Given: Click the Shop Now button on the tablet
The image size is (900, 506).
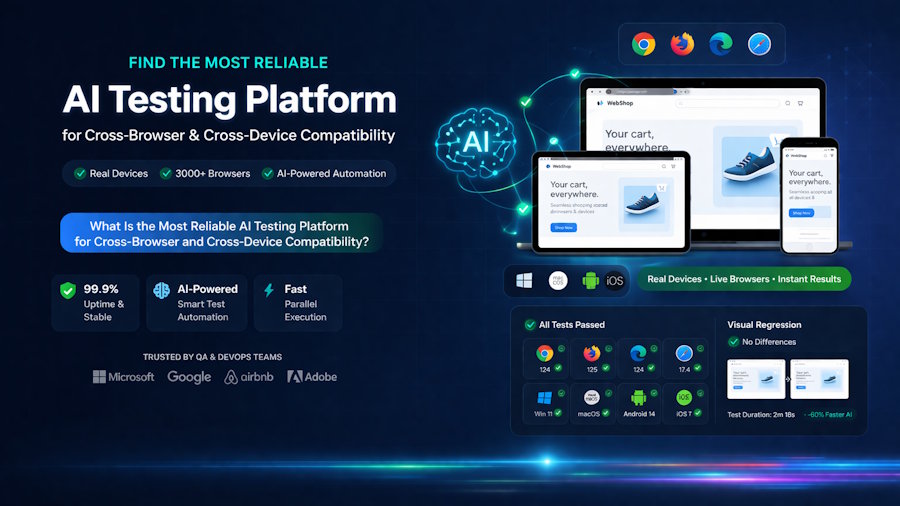Looking at the screenshot, I should tap(564, 228).
